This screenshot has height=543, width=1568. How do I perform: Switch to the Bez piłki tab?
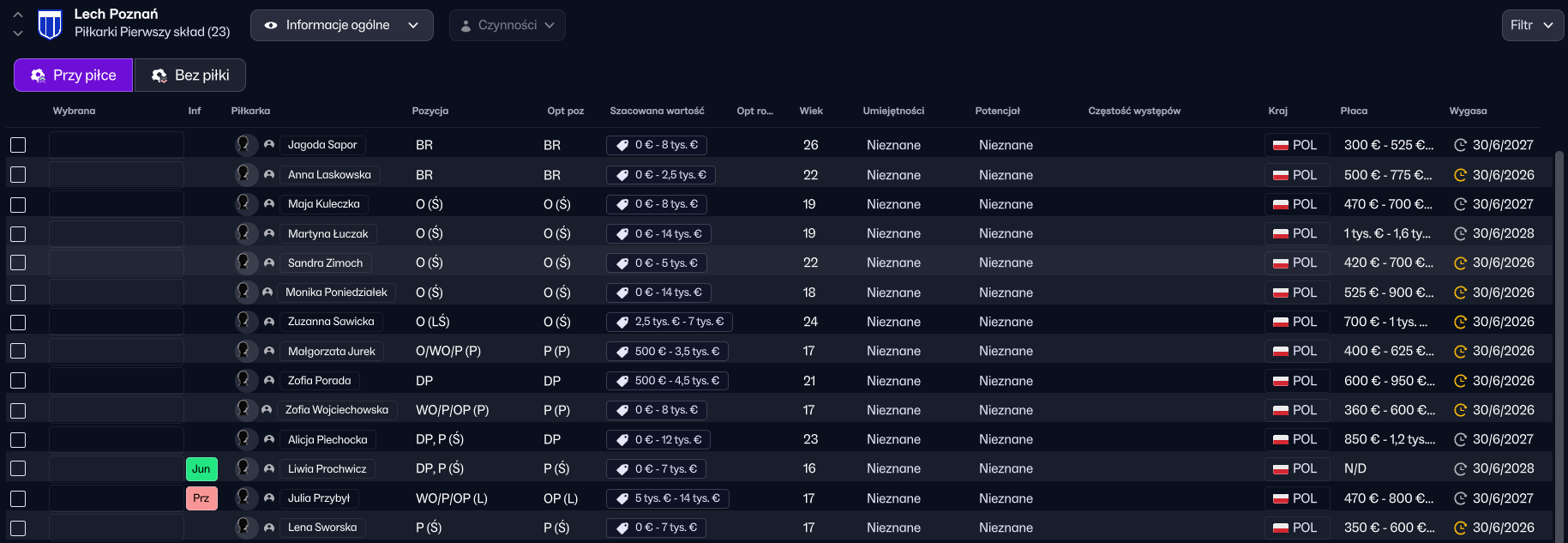(190, 75)
